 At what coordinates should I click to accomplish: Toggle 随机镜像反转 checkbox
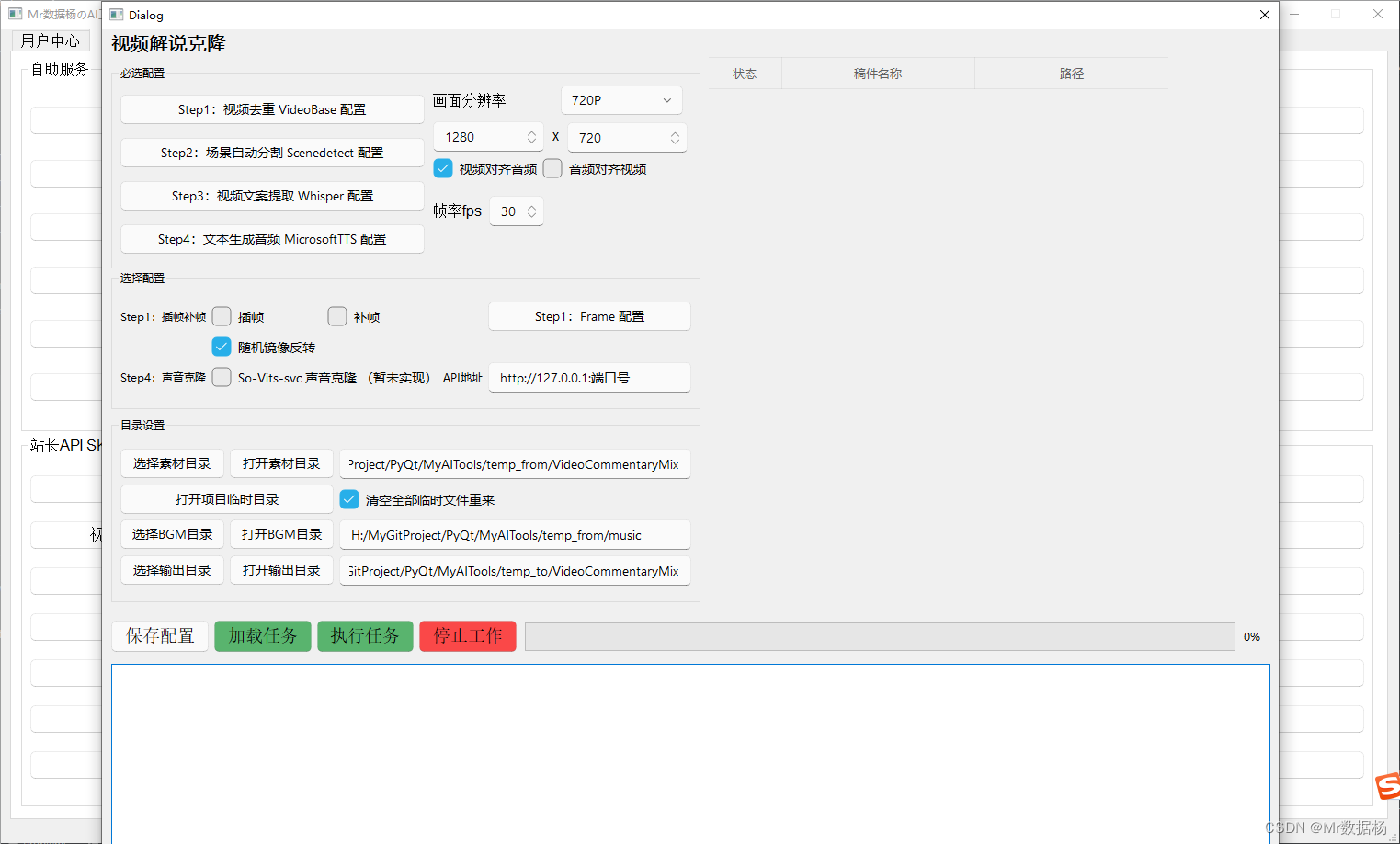tap(222, 347)
